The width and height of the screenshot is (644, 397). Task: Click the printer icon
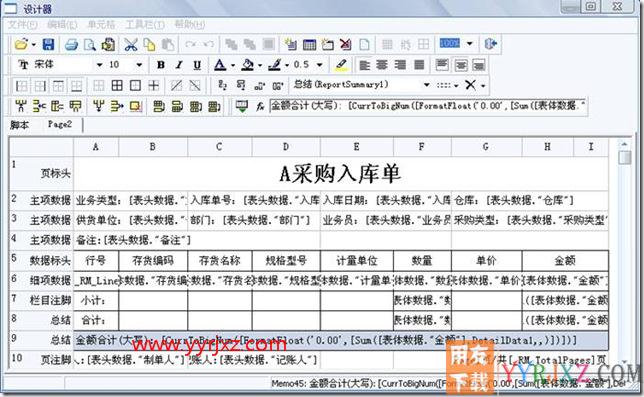tap(71, 44)
